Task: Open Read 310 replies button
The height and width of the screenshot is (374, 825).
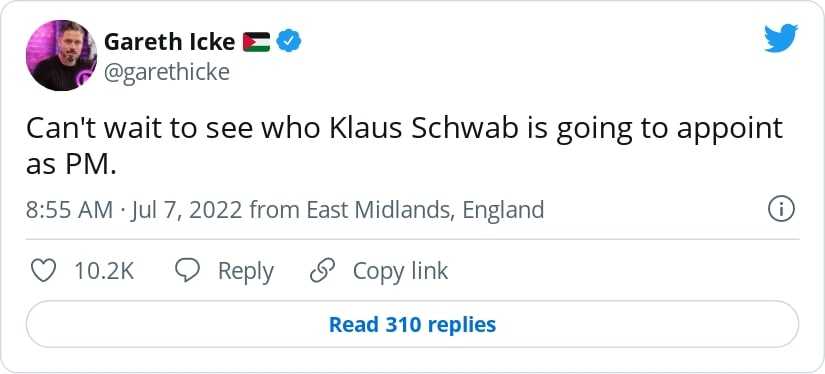Action: click(x=412, y=324)
